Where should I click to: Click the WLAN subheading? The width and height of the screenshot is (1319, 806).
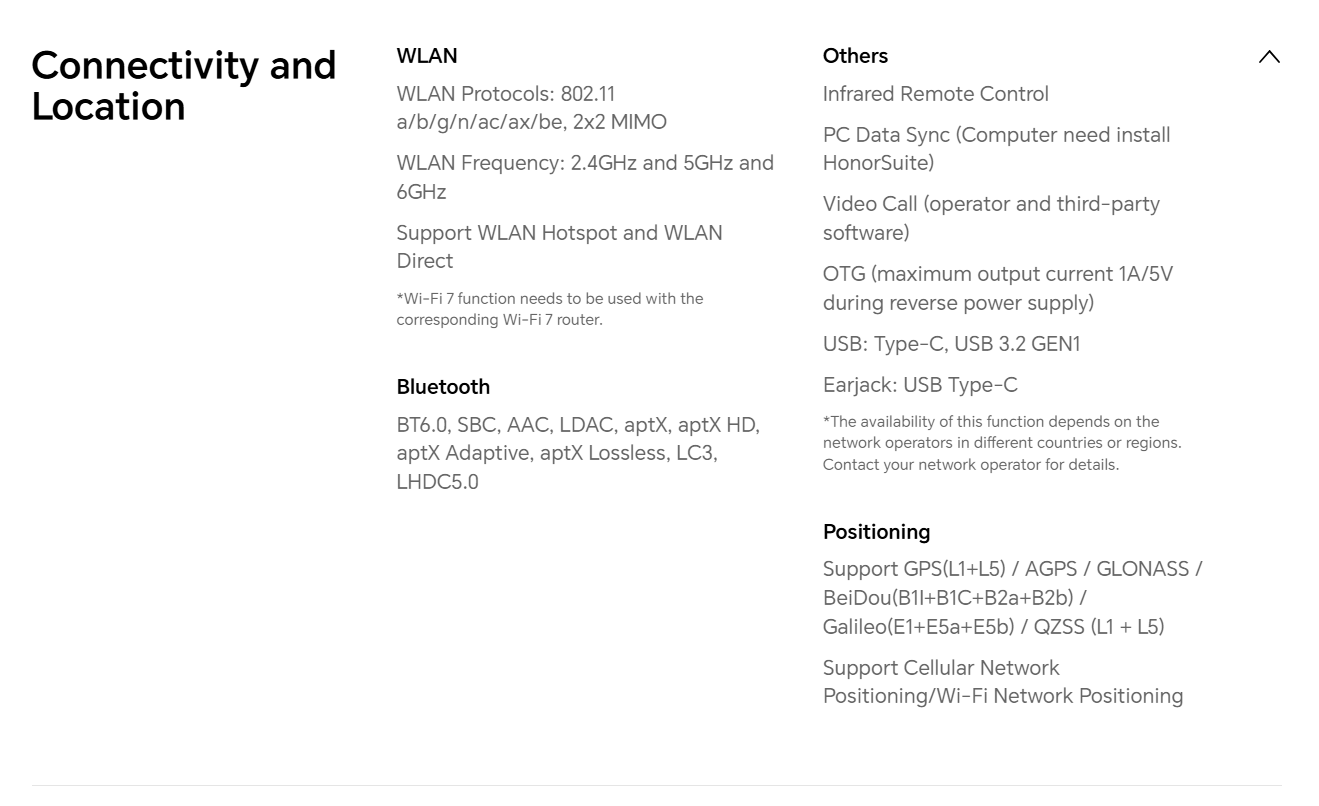pyautogui.click(x=427, y=56)
